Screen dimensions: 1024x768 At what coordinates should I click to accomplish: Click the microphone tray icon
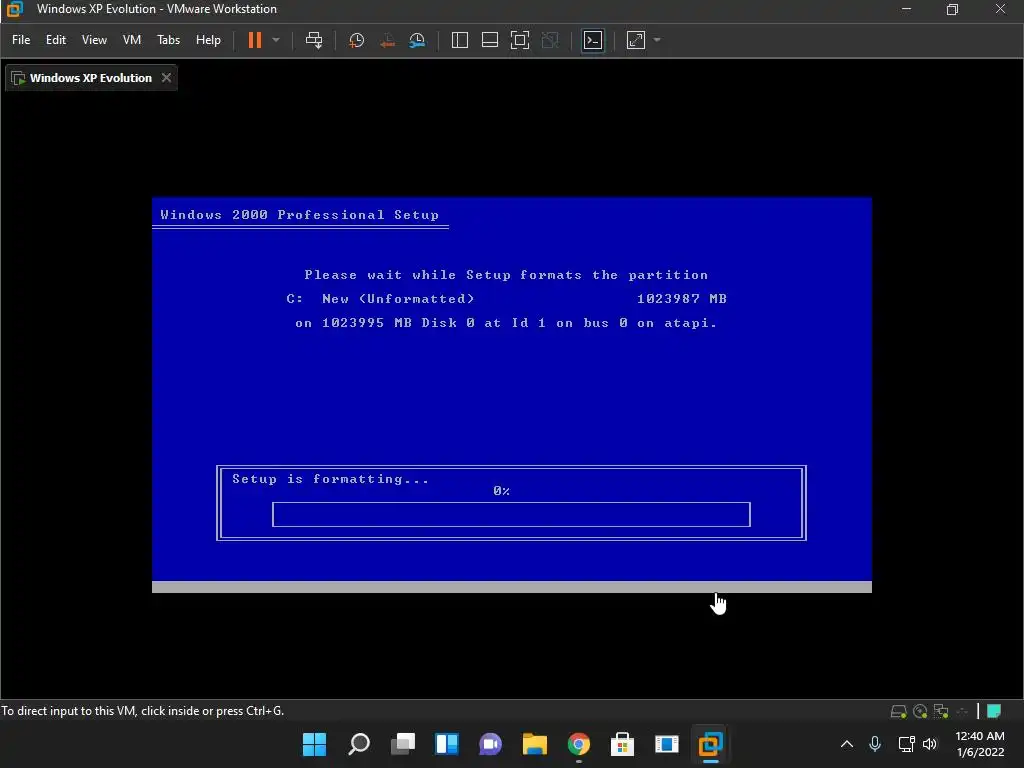tap(875, 744)
